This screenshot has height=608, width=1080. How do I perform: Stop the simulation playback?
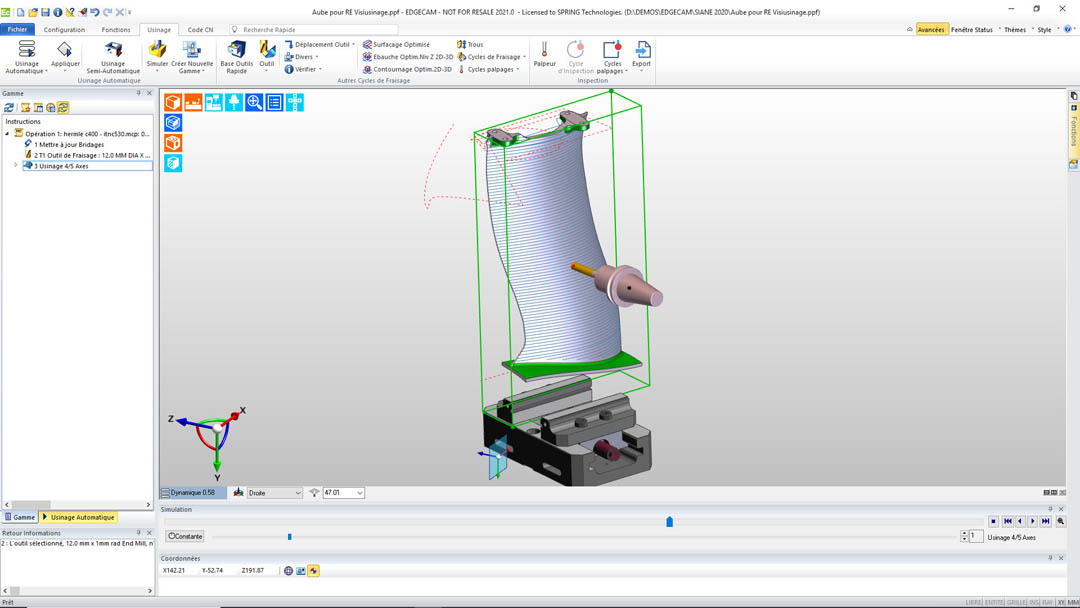pyautogui.click(x=993, y=521)
